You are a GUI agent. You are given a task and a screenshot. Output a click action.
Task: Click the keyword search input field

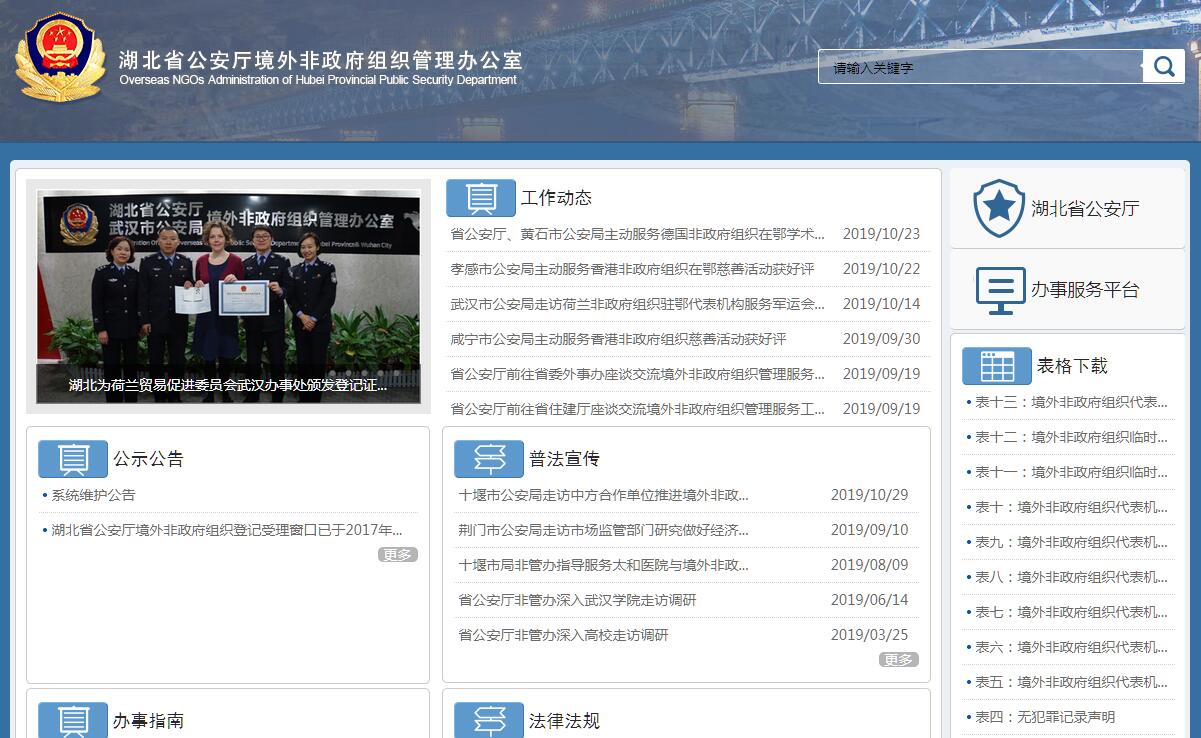[x=980, y=68]
